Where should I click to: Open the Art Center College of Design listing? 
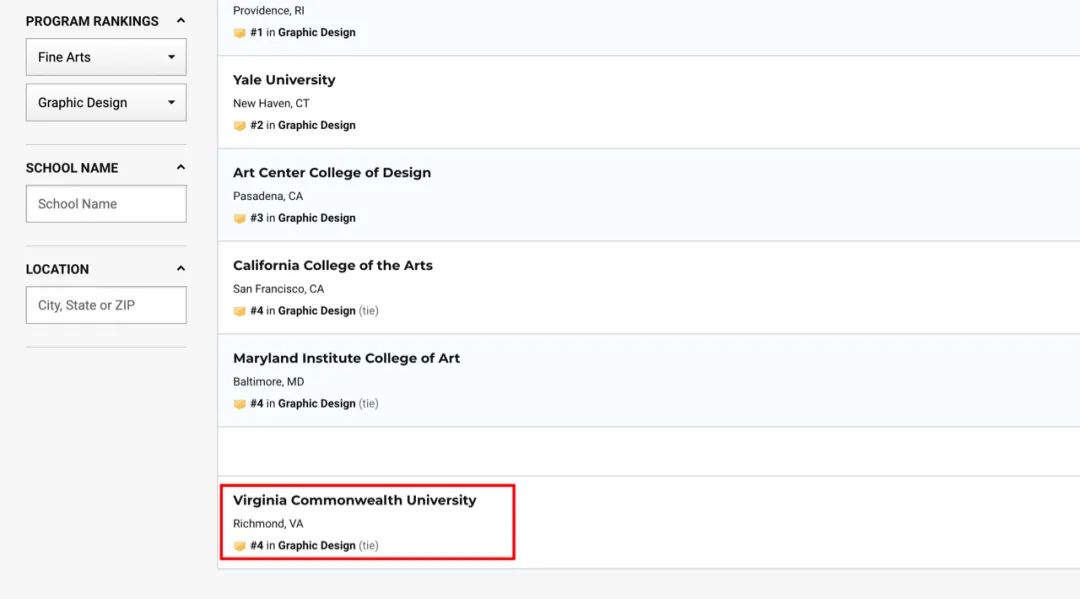(332, 173)
